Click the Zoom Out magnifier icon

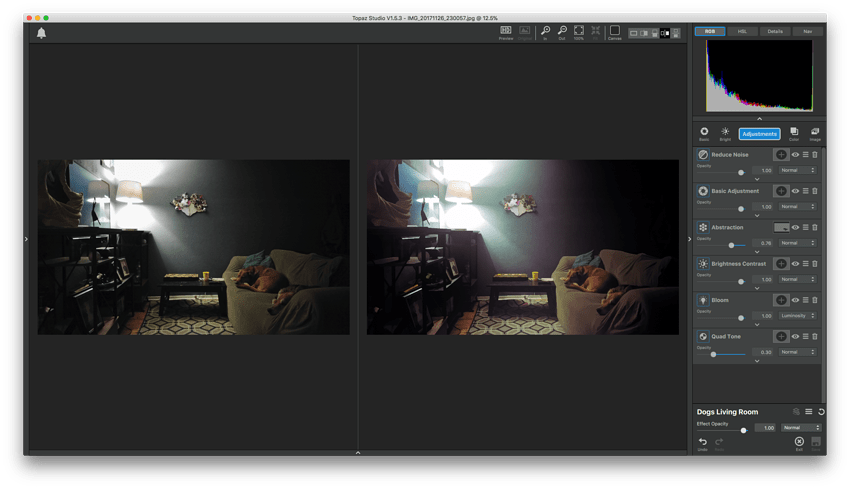coord(563,32)
